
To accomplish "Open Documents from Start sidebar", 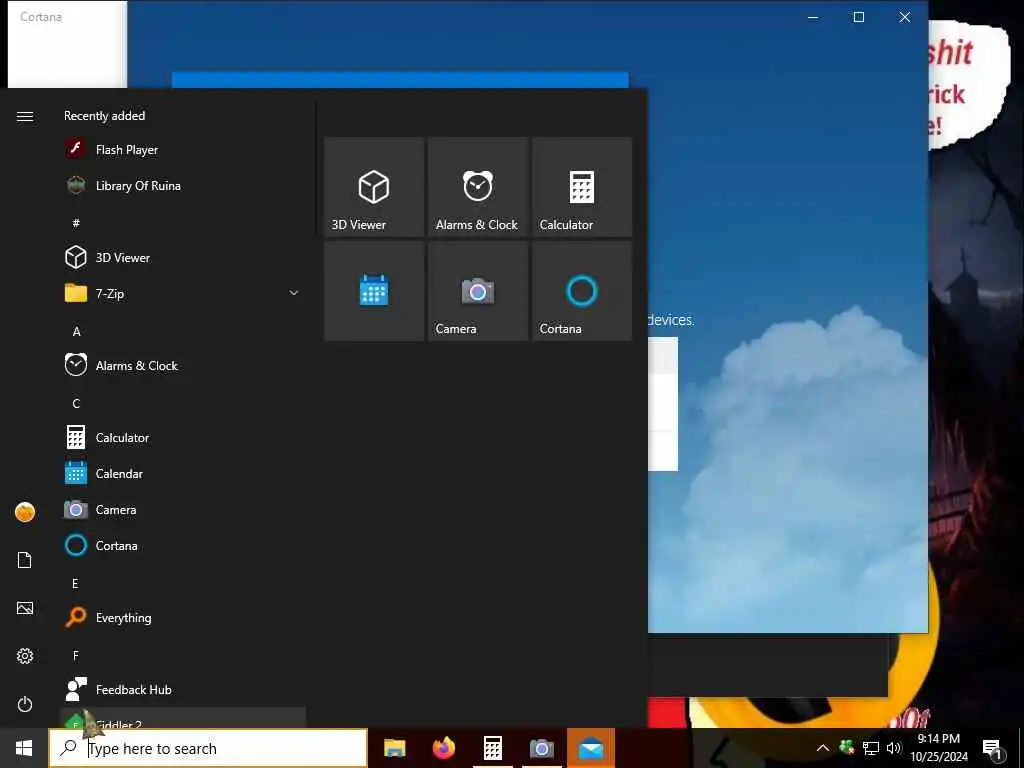I will pyautogui.click(x=25, y=560).
